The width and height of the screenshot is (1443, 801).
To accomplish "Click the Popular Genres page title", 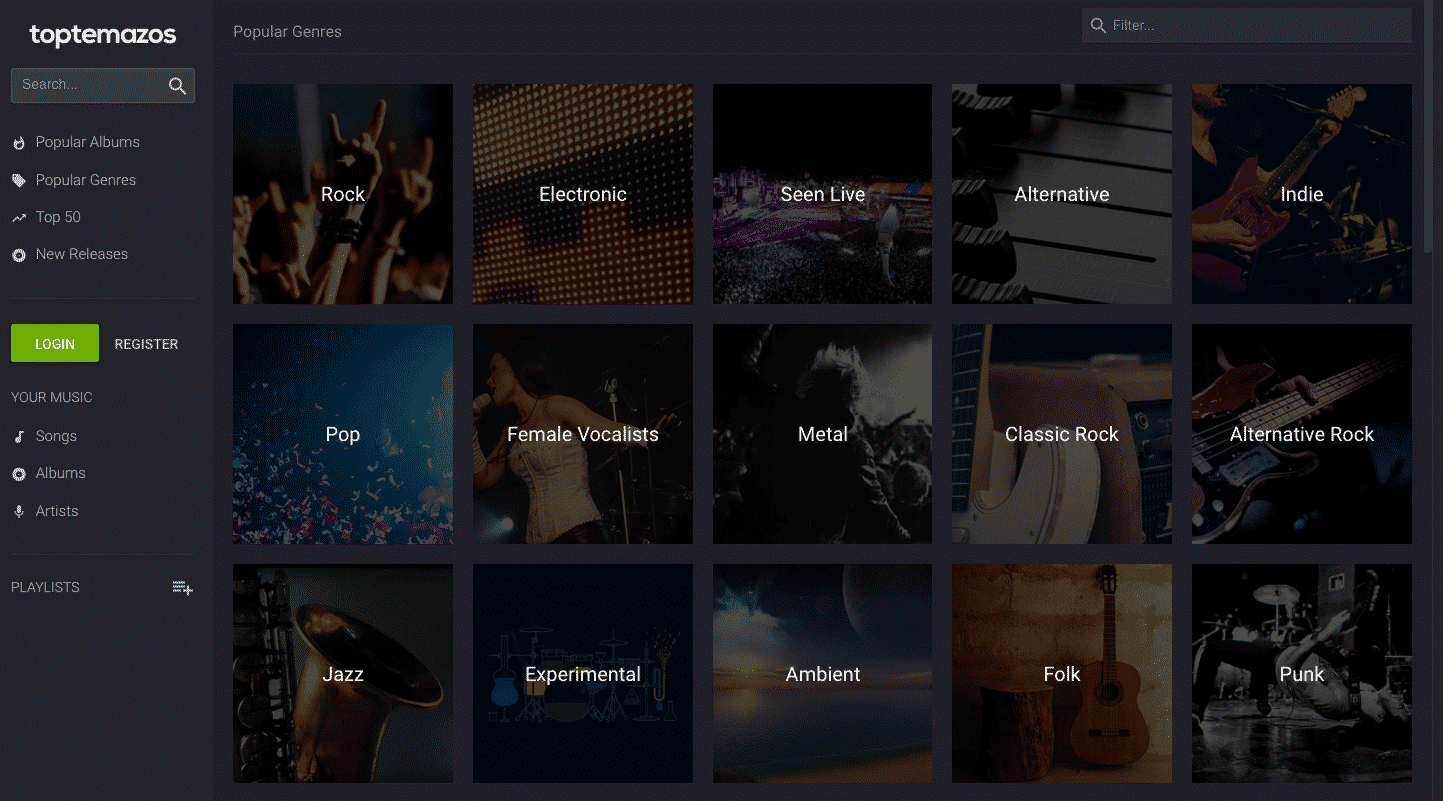I will click(287, 32).
